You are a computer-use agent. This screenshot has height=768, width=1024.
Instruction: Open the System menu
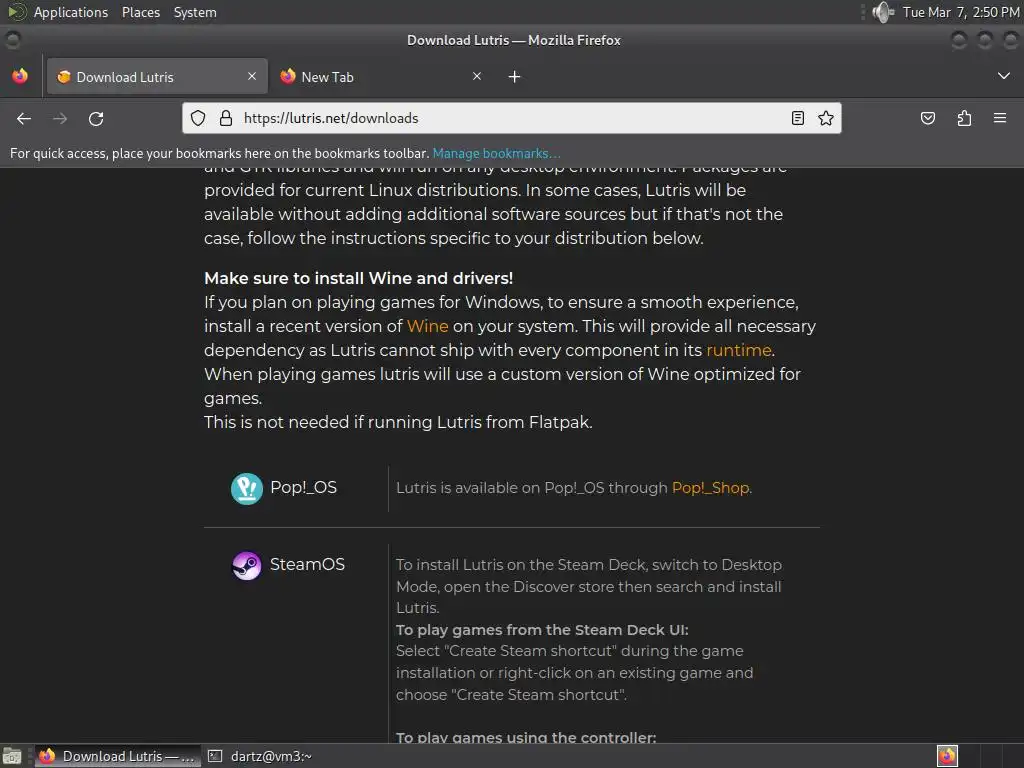[195, 12]
